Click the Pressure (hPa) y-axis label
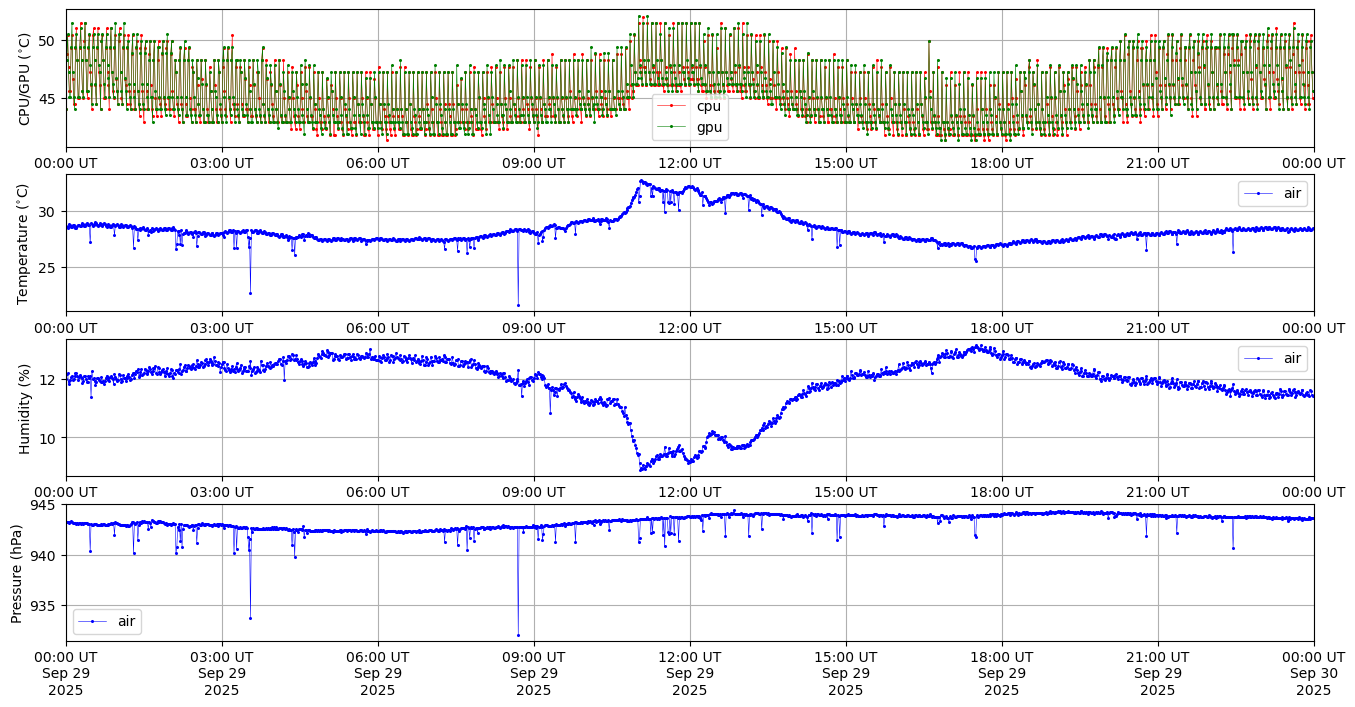The height and width of the screenshot is (707, 1355). click(x=17, y=573)
